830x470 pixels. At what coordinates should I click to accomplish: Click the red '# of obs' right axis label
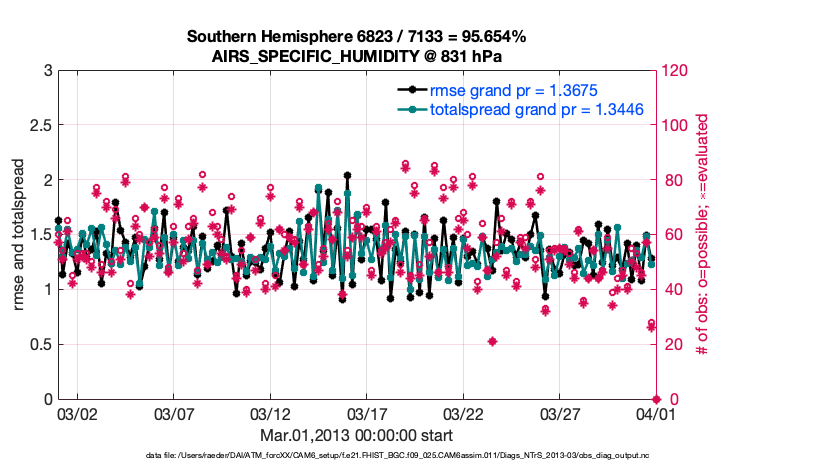[703, 235]
